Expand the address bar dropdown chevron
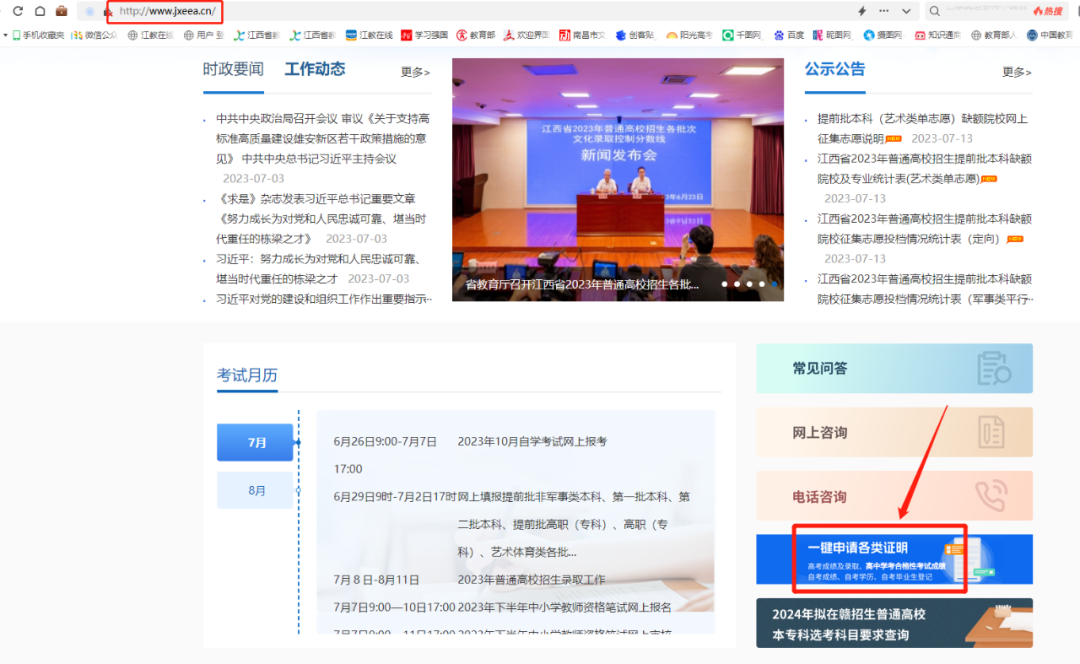Screen dimensions: 1080x664 point(906,11)
